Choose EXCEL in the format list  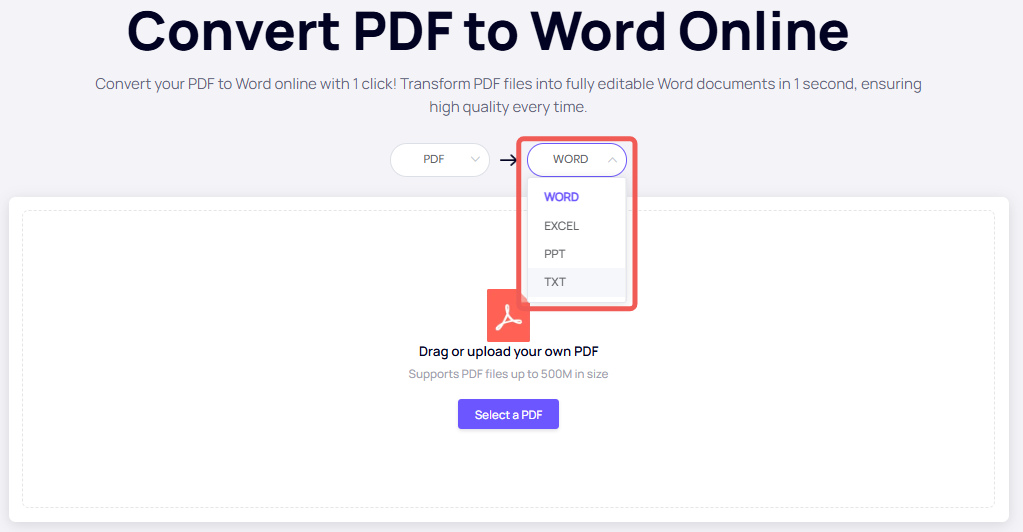tap(576, 226)
